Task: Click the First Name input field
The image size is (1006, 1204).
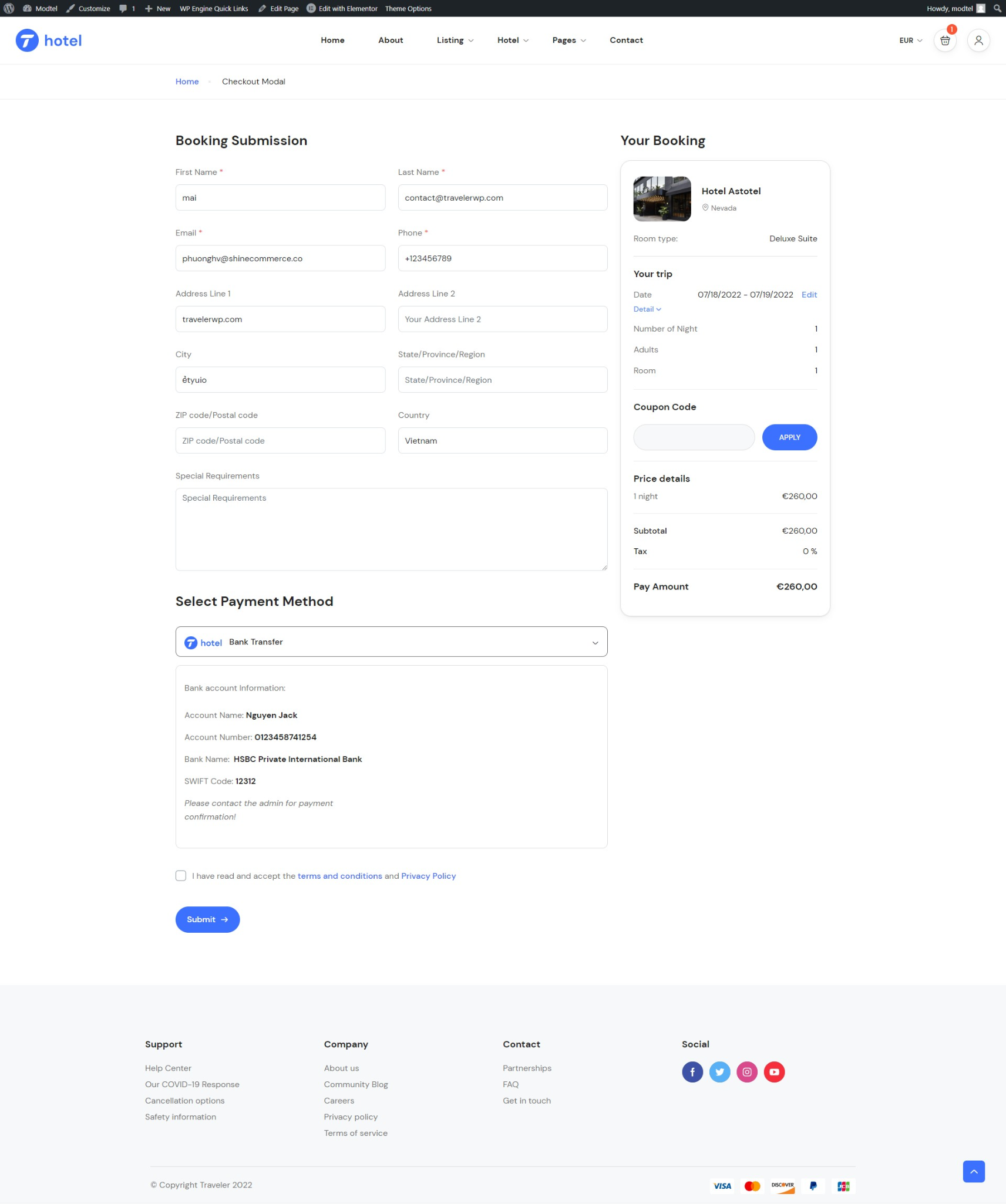Action: (280, 198)
